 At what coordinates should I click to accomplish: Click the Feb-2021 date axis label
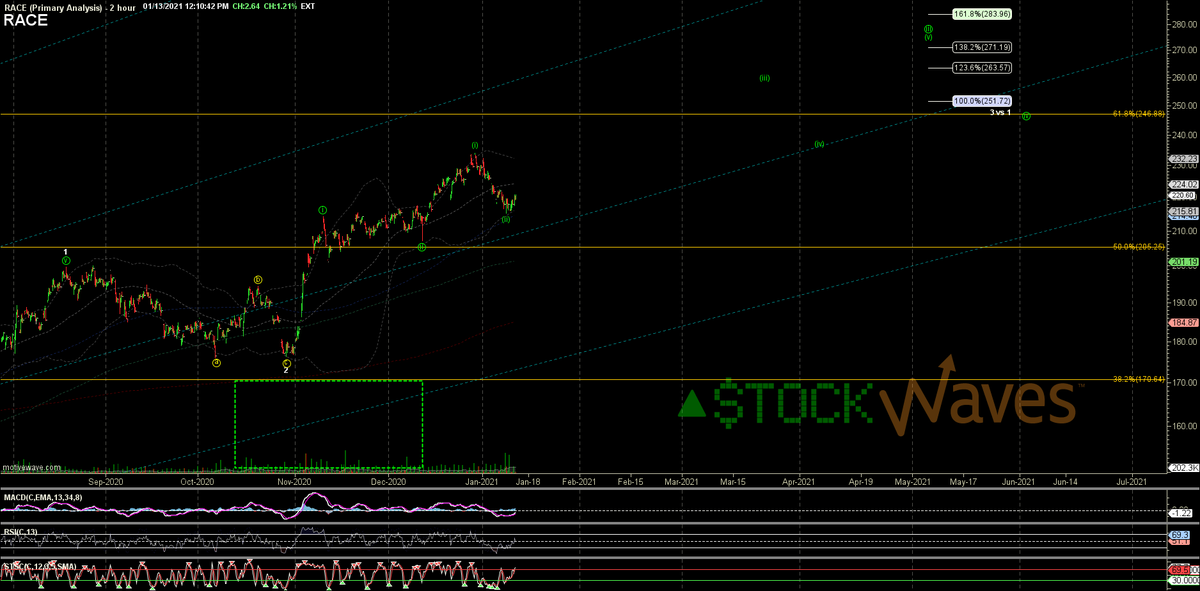pos(579,481)
